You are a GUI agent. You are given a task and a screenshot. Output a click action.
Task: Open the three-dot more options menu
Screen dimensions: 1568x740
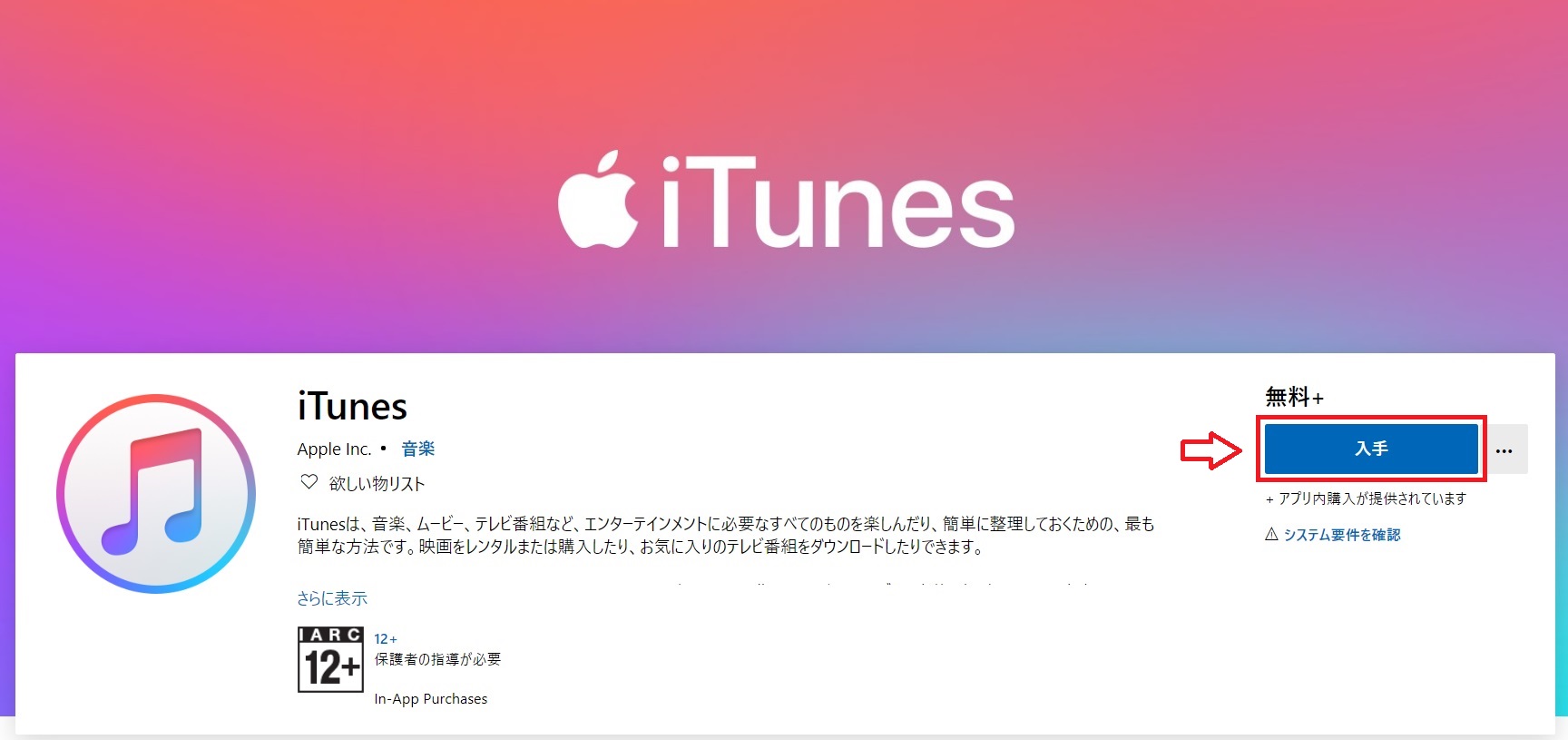1504,449
